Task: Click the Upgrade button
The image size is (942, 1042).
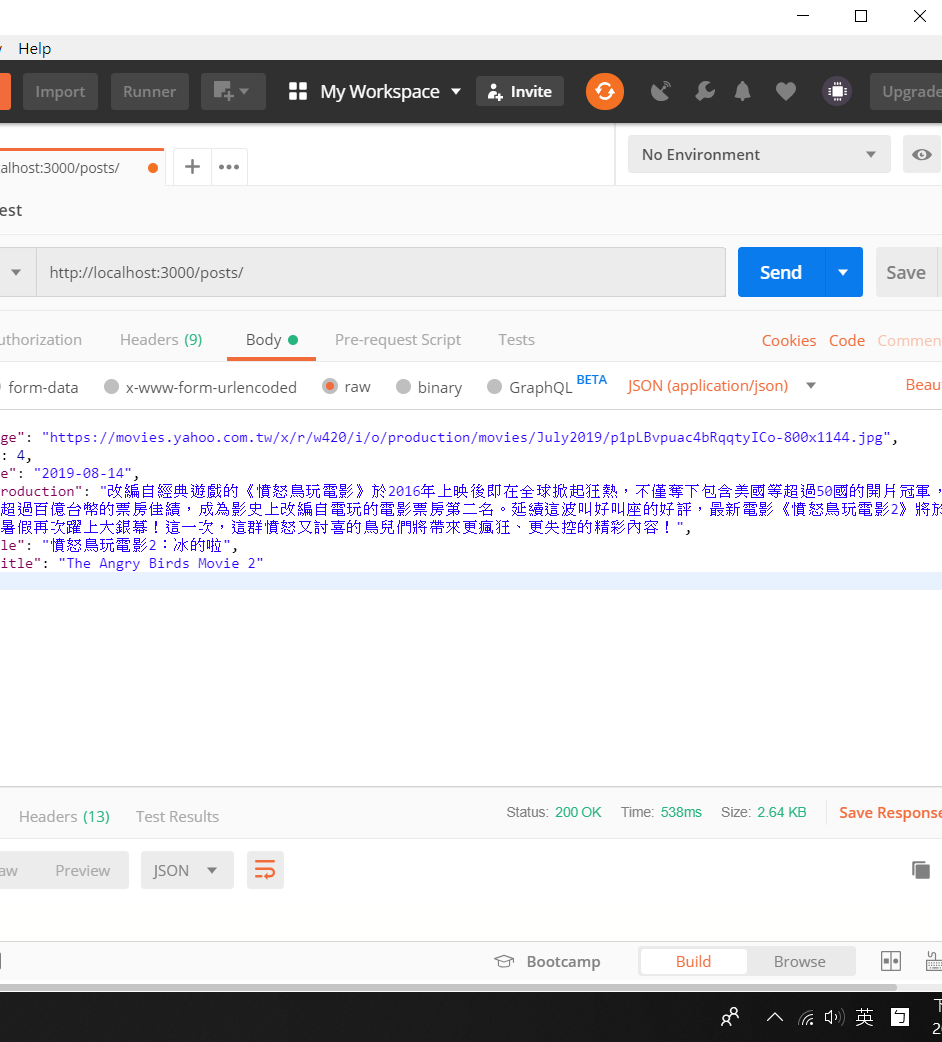Action: [x=906, y=91]
